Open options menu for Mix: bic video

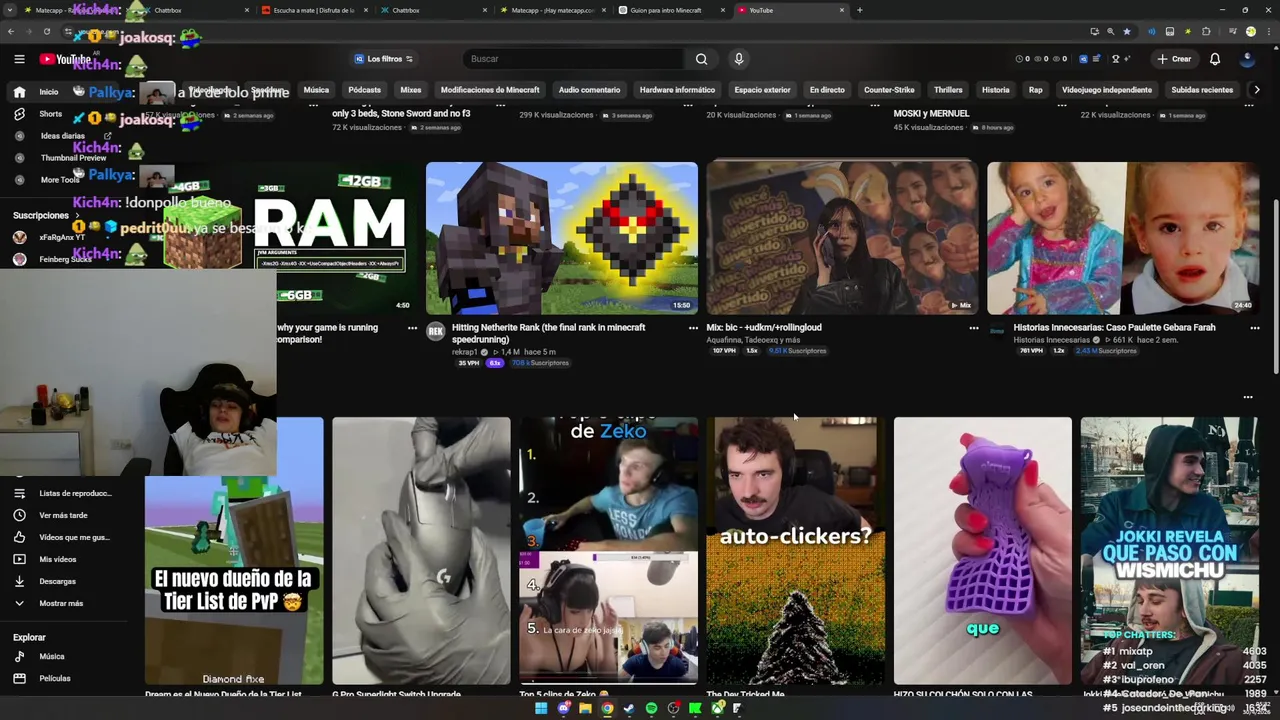pyautogui.click(x=974, y=328)
